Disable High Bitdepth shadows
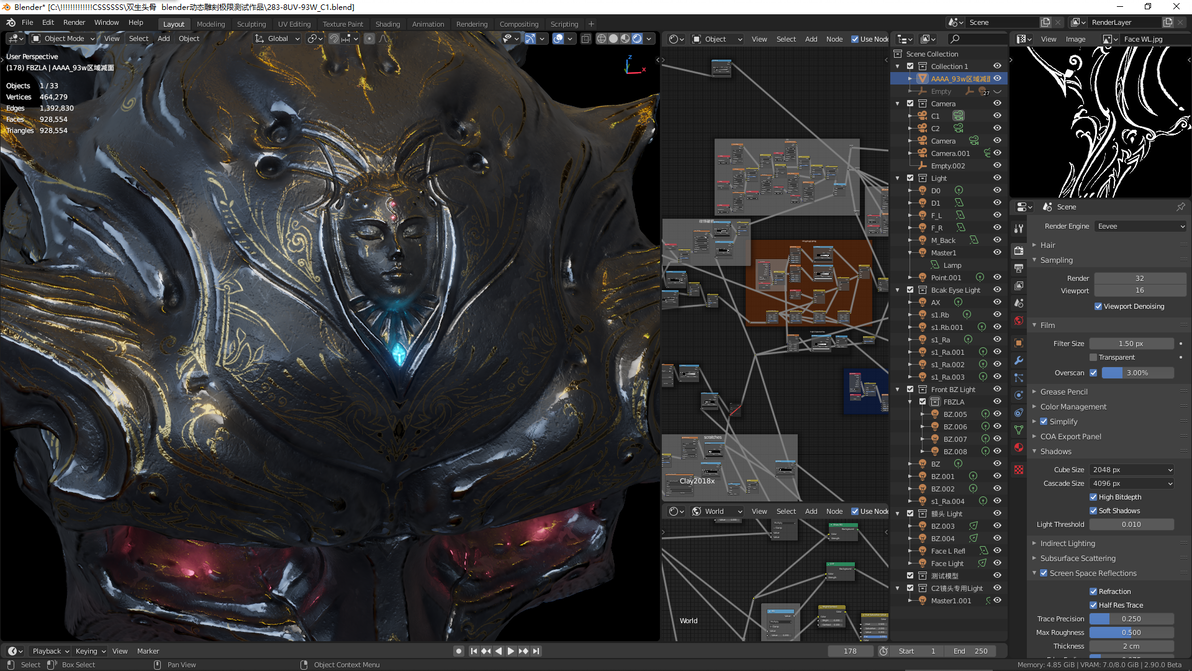1192x671 pixels. point(1093,497)
